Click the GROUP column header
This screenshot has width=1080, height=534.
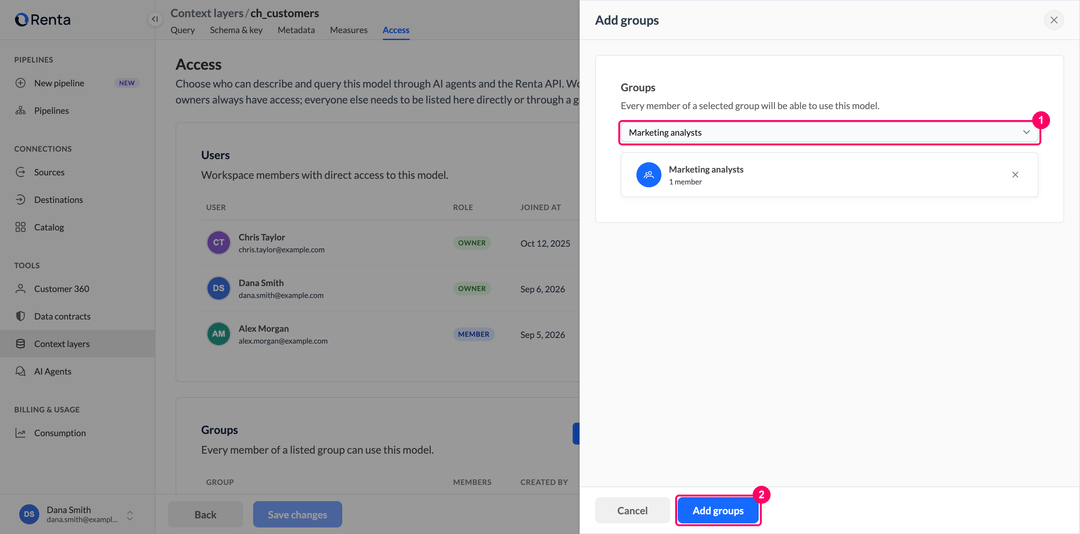coord(220,482)
